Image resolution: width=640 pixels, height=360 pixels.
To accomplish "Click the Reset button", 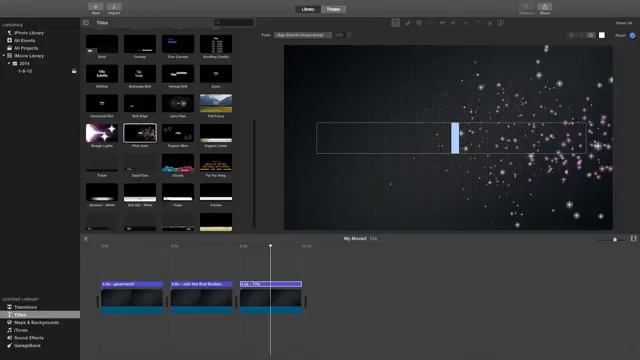I will pos(620,36).
